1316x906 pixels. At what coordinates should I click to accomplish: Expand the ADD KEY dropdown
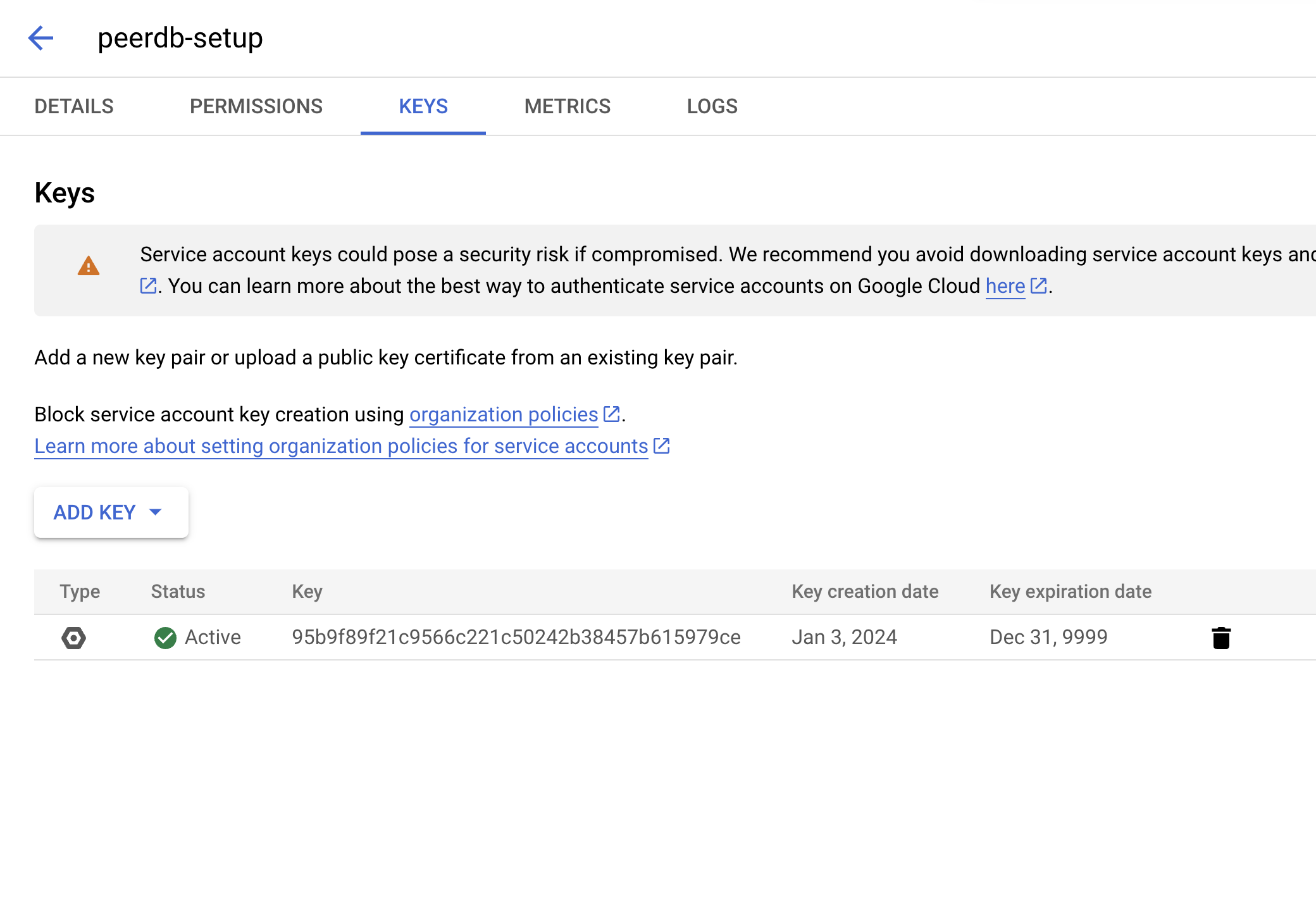click(111, 512)
